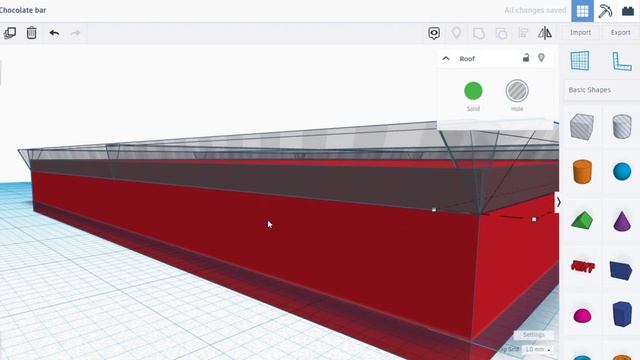
Task: Set the Roof shape to Hole
Action: tap(517, 91)
